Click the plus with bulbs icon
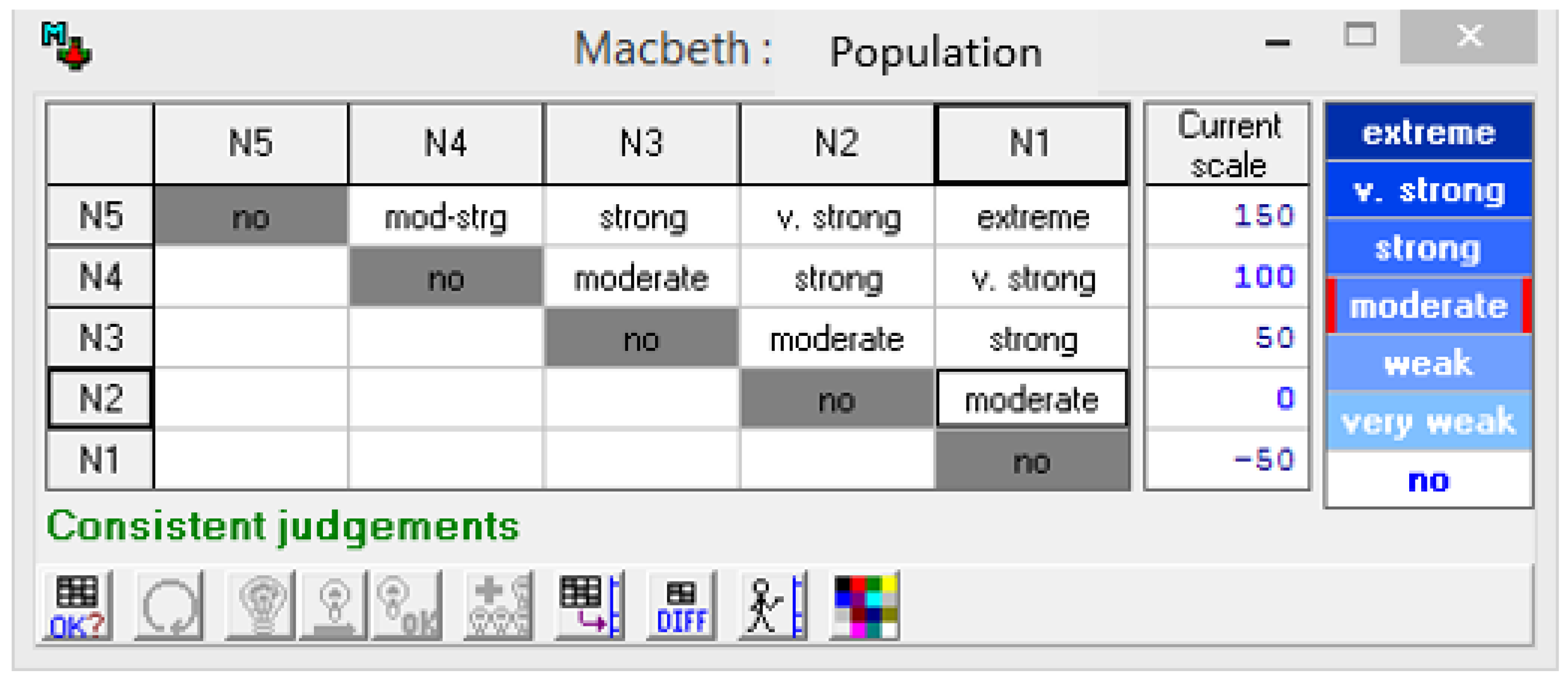This screenshot has width=1568, height=680. pos(498,607)
